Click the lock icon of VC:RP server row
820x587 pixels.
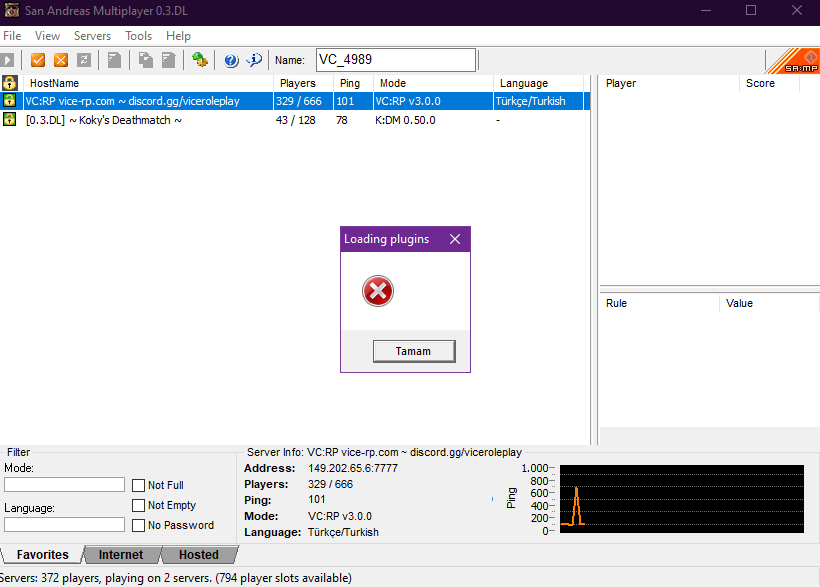point(9,100)
